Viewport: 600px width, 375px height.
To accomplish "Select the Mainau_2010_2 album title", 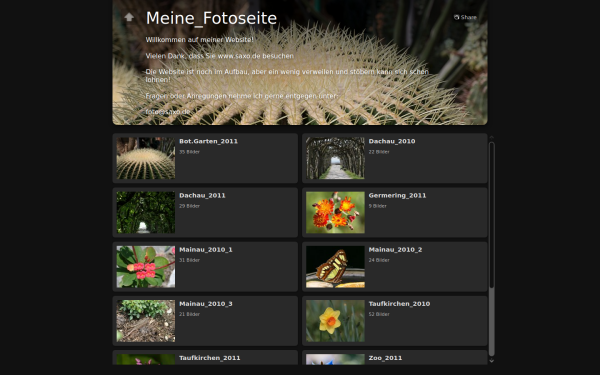I will (395, 249).
